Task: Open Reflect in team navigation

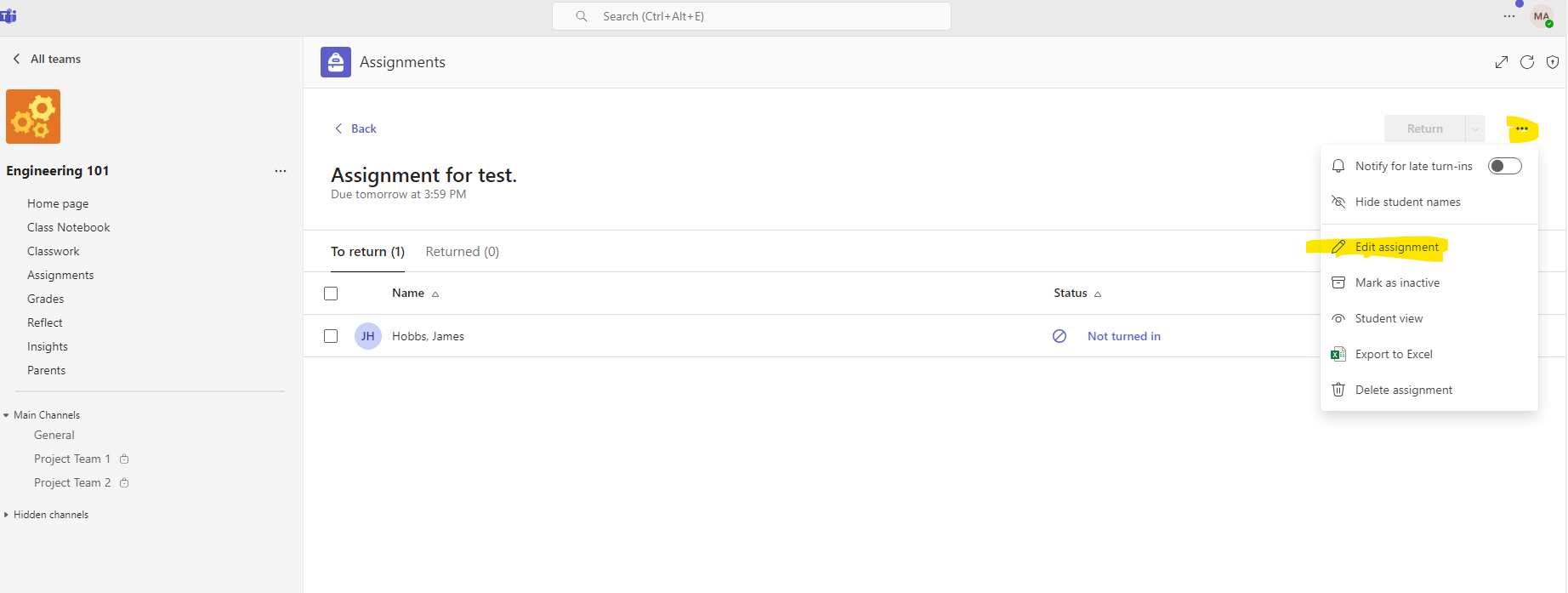Action: (45, 322)
